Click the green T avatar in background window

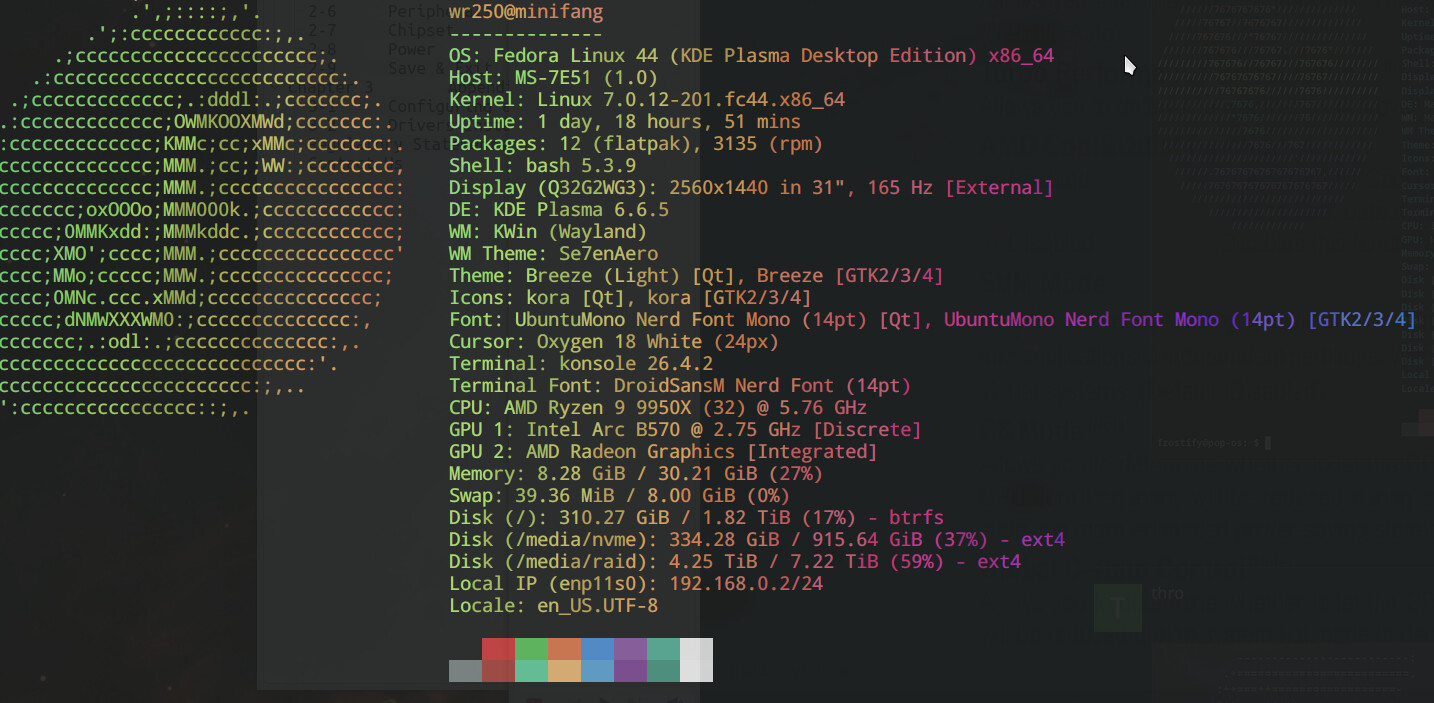pos(1118,607)
